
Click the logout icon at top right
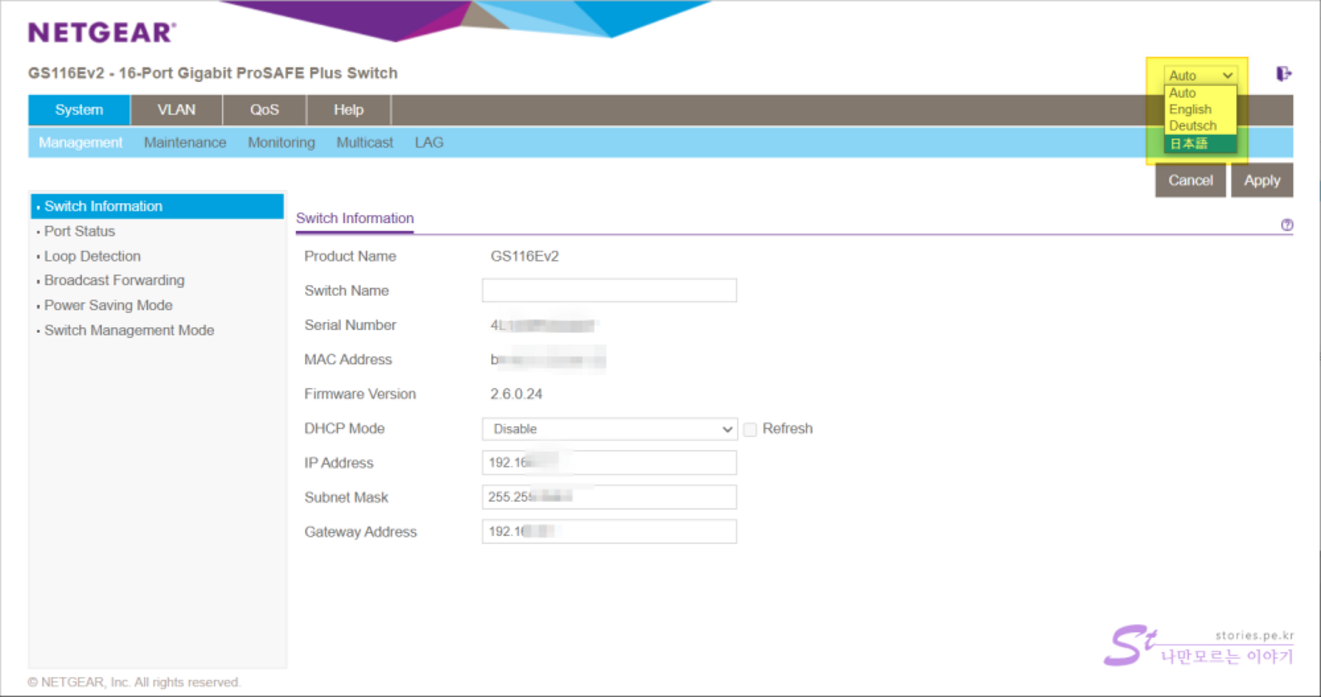(1284, 74)
